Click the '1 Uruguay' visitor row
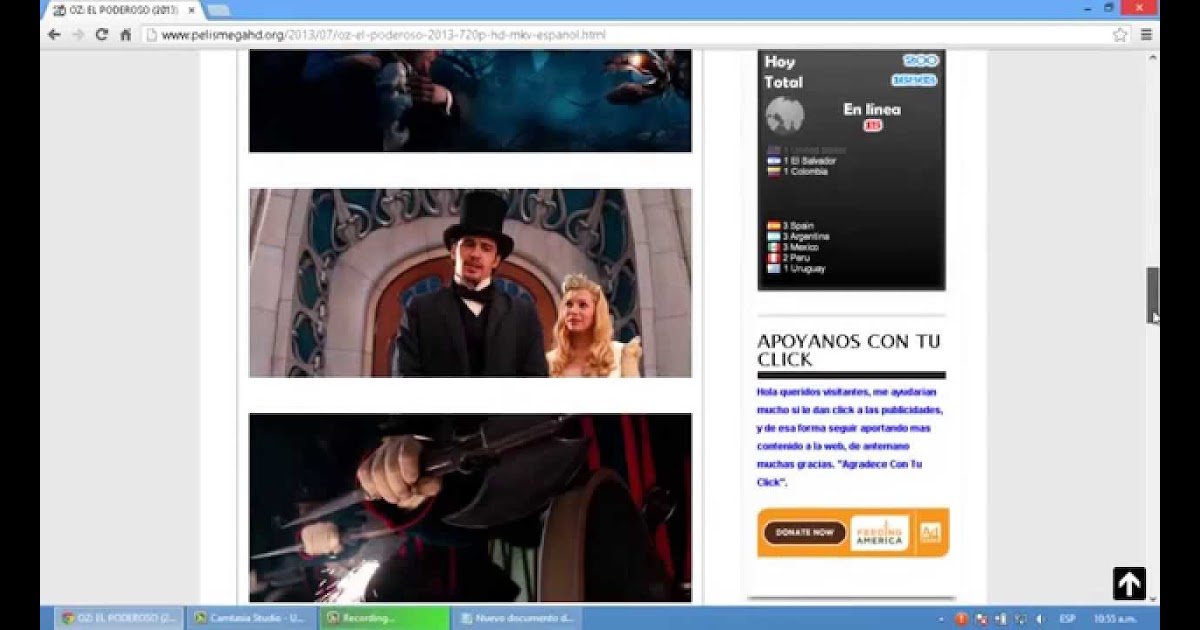Image resolution: width=1200 pixels, height=630 pixels. click(796, 269)
